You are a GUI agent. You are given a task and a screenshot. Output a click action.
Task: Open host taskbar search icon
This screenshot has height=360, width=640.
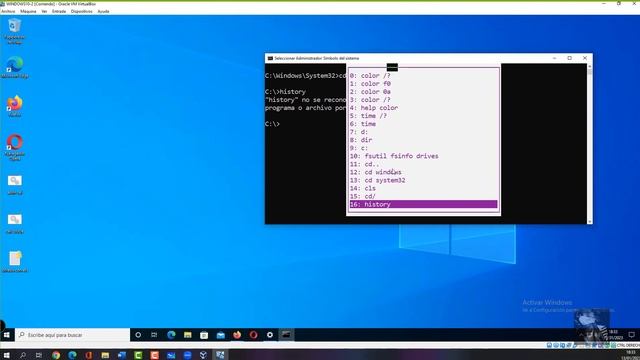point(23,355)
